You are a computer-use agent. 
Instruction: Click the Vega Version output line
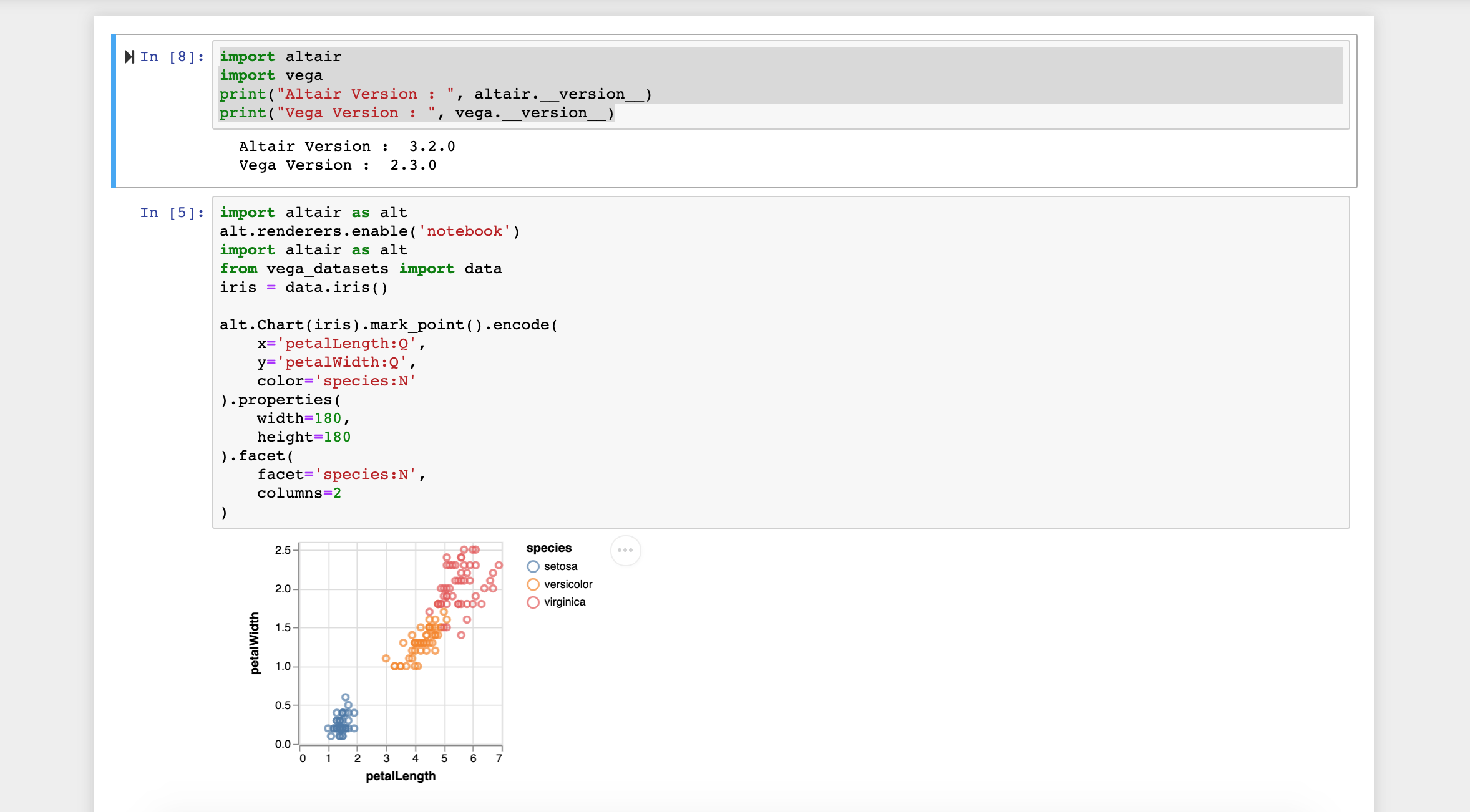pyautogui.click(x=337, y=165)
